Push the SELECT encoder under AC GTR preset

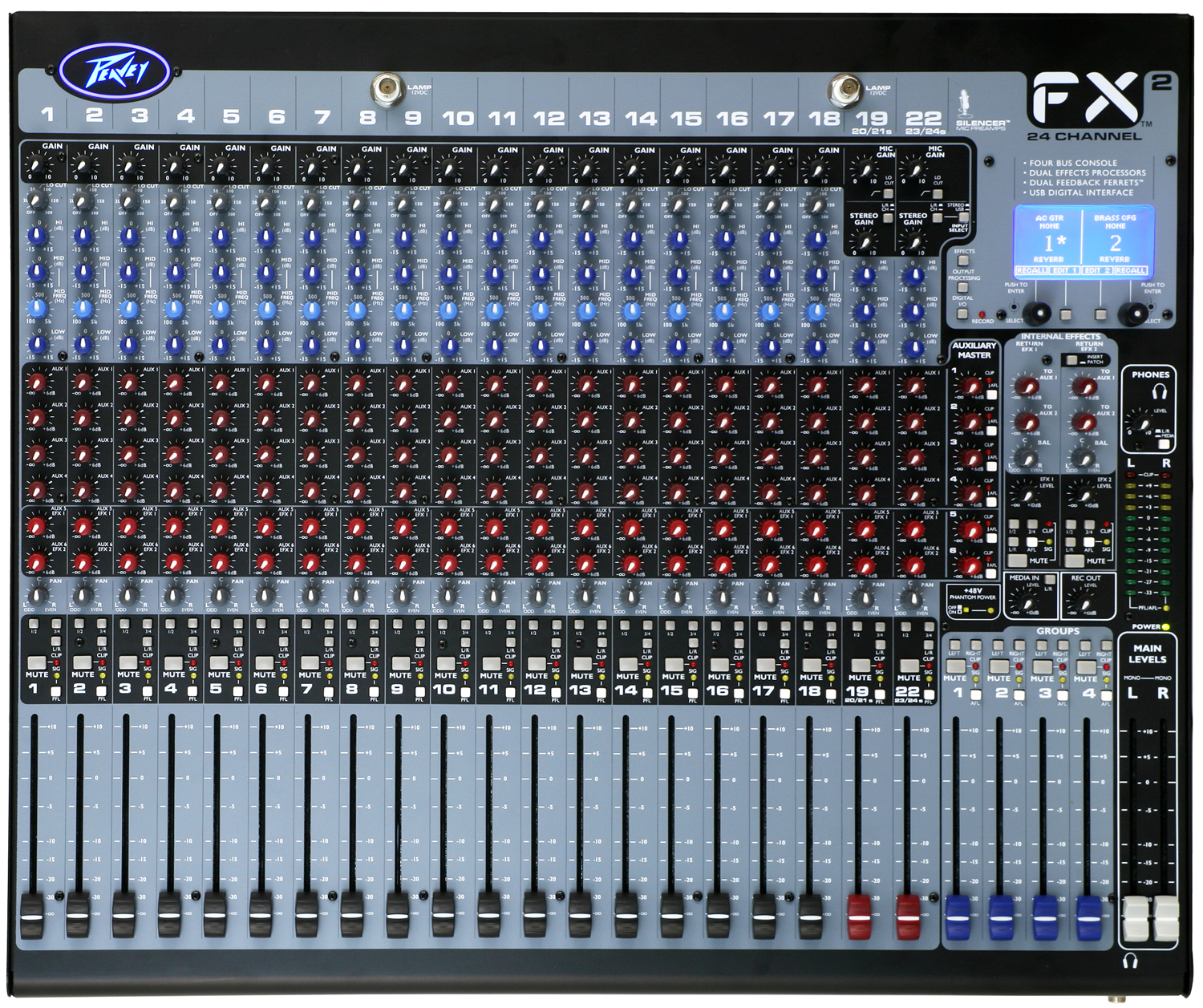click(1038, 312)
